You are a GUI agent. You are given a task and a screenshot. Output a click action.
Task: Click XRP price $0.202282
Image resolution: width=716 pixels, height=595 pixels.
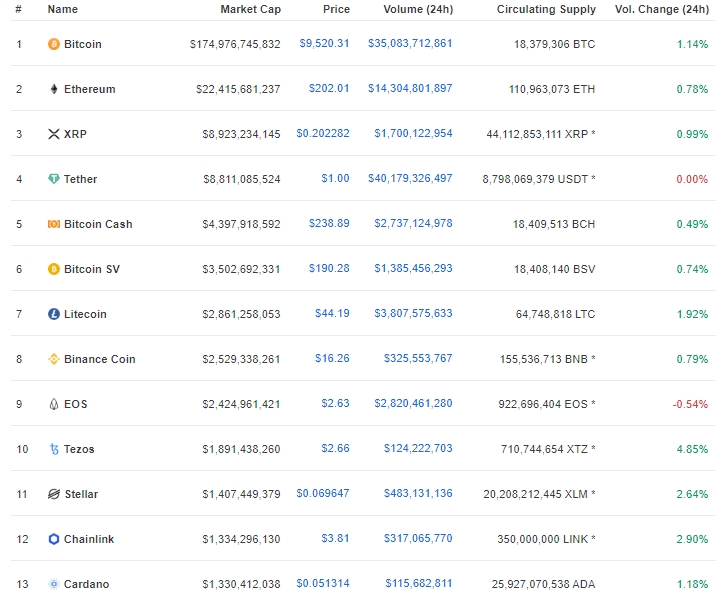(323, 133)
